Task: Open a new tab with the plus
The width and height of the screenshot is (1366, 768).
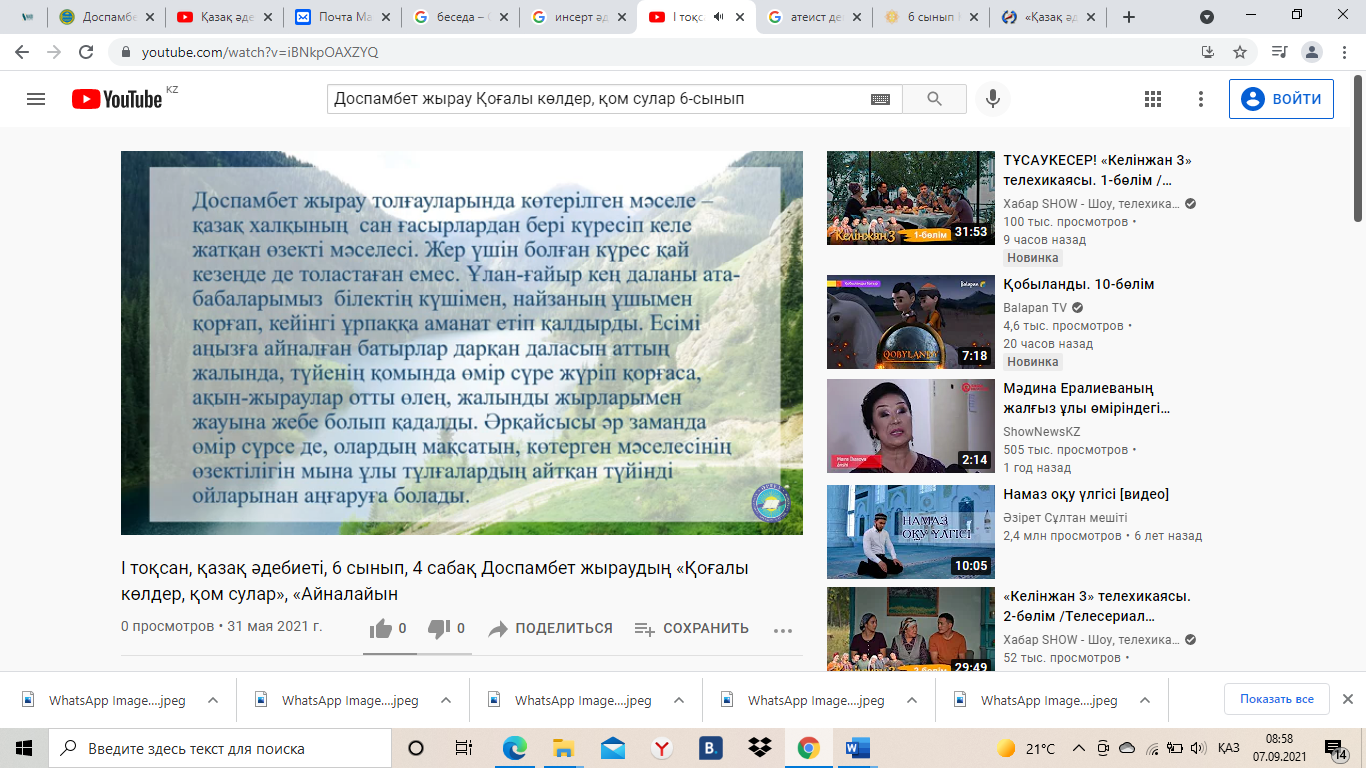Action: [x=1129, y=17]
